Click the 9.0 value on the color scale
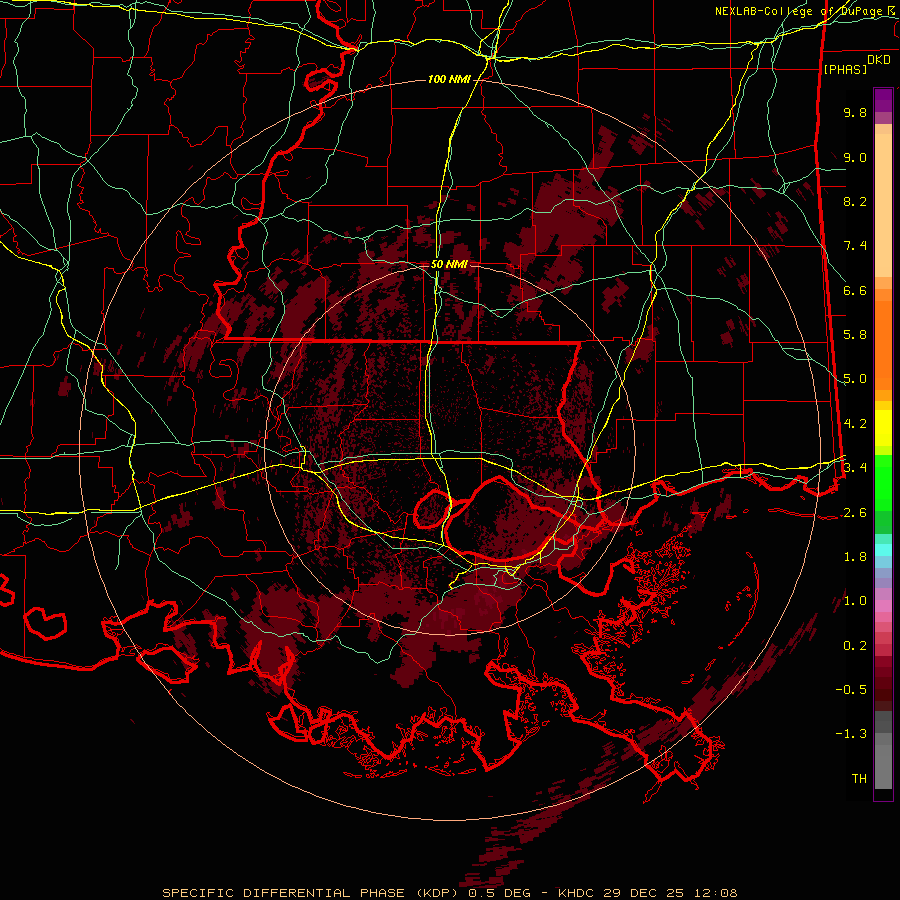 pyautogui.click(x=855, y=157)
